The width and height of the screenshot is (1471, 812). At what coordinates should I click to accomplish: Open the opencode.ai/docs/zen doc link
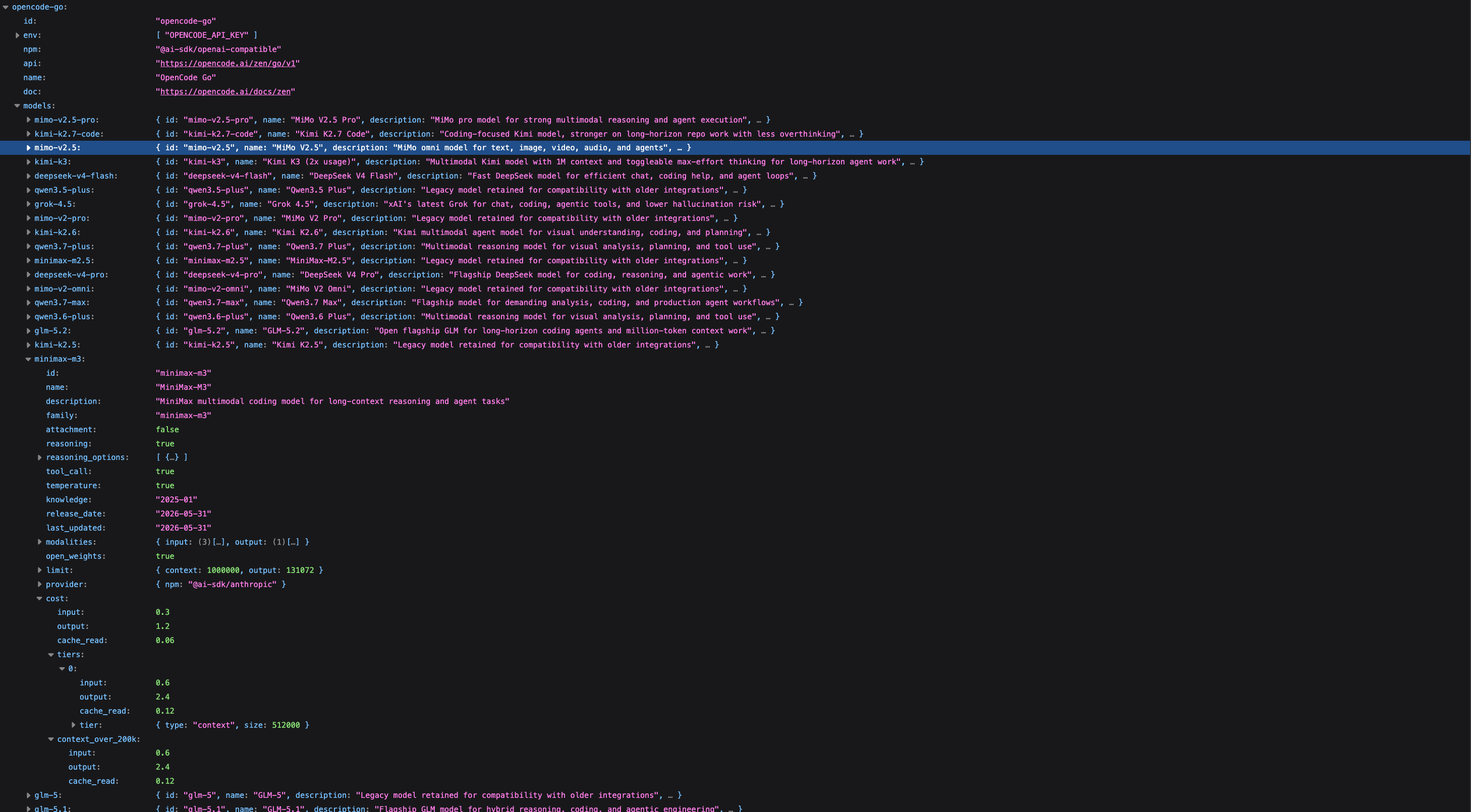tap(225, 91)
